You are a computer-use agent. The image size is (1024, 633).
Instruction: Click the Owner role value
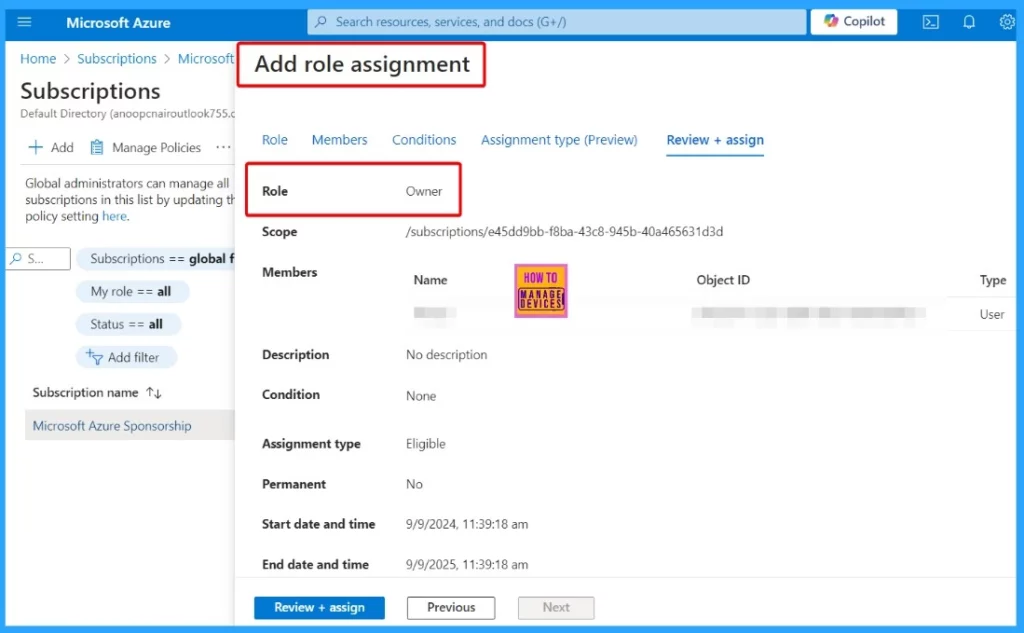click(424, 191)
